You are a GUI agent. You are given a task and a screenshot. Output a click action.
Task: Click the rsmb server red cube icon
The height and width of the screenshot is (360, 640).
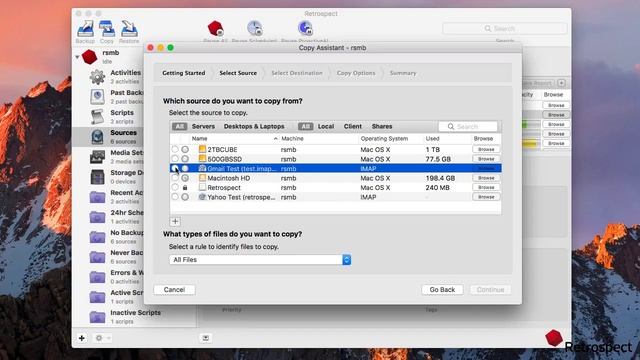[x=89, y=57]
